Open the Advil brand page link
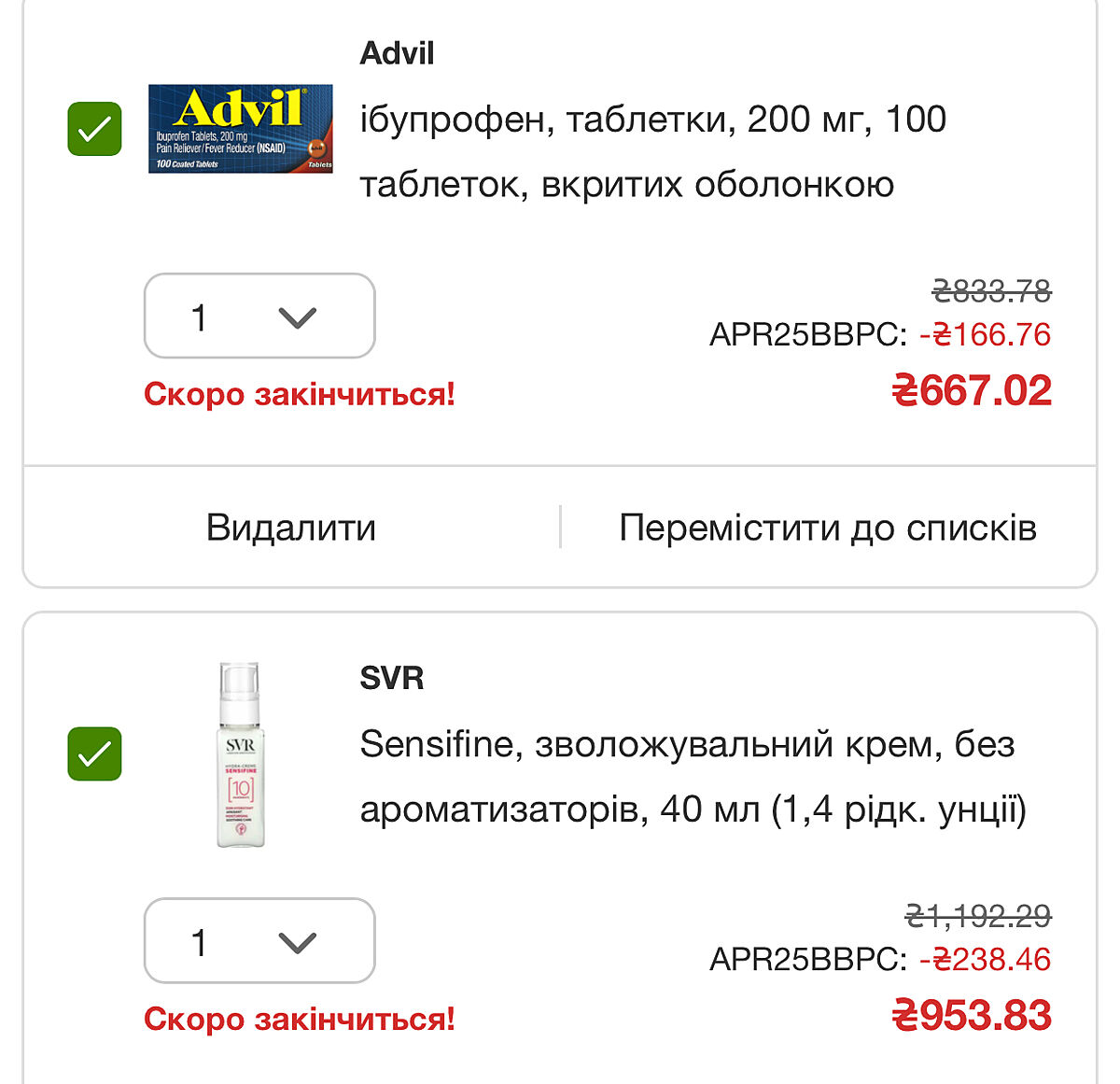This screenshot has height=1084, width=1120. pyautogui.click(x=397, y=53)
